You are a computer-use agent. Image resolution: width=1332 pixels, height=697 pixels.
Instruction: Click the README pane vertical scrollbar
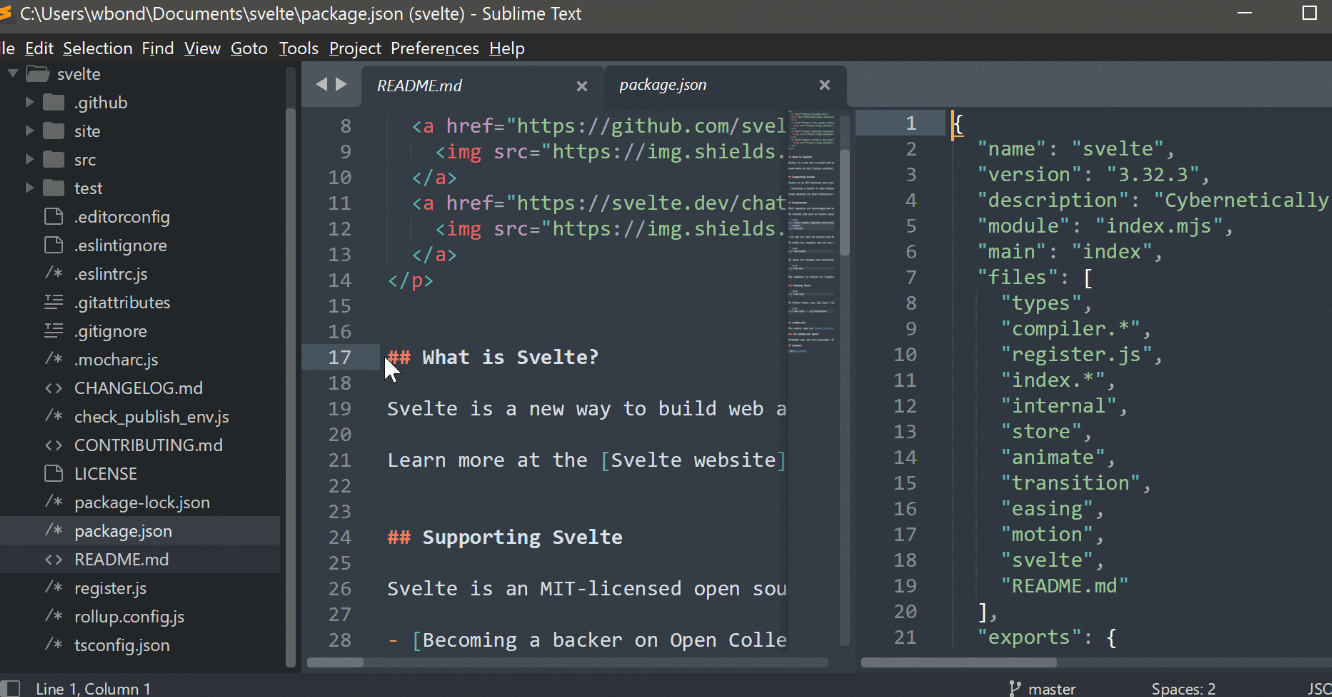click(x=845, y=205)
